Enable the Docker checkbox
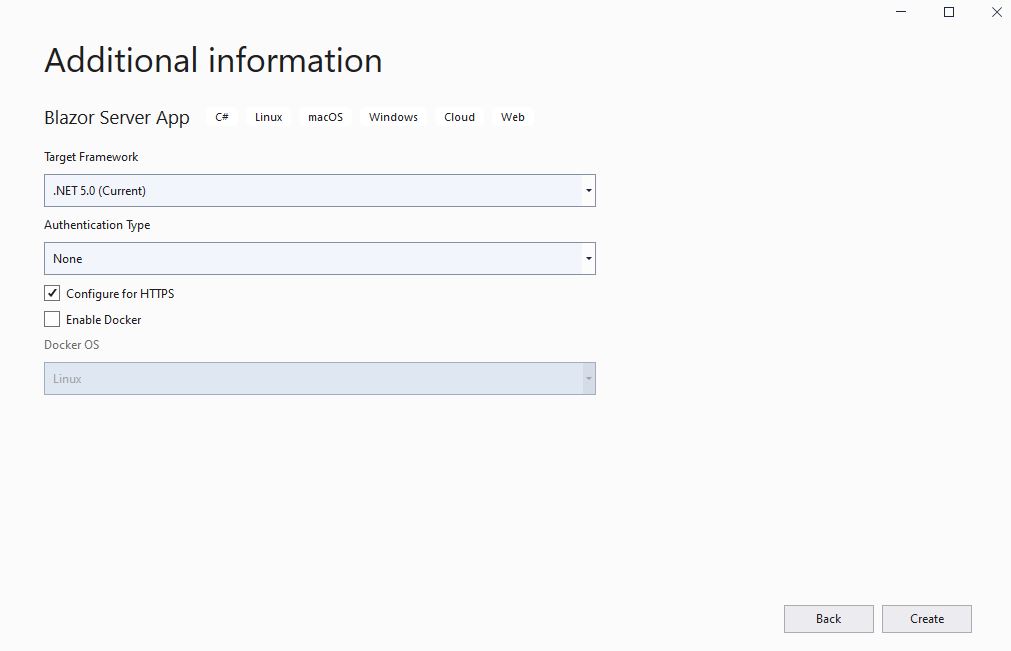The width and height of the screenshot is (1011, 651). (52, 319)
